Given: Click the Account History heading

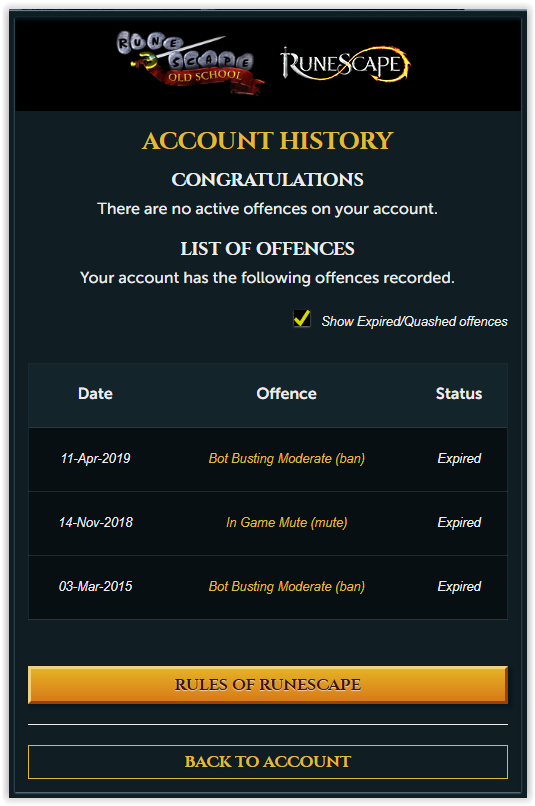Looking at the screenshot, I should 268,141.
